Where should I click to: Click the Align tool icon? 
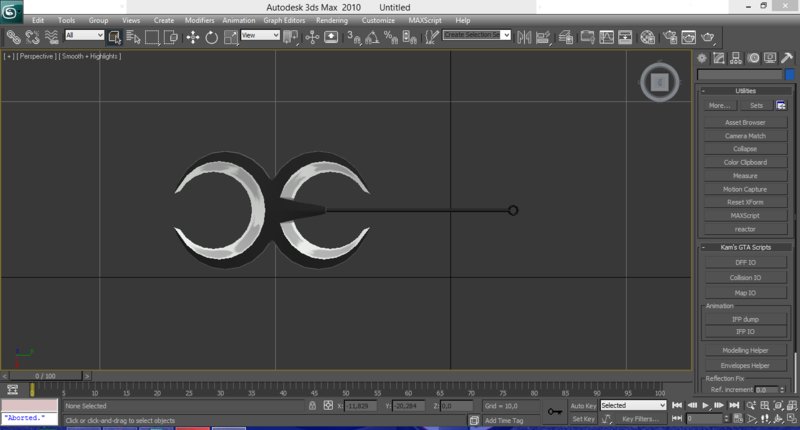pos(543,37)
